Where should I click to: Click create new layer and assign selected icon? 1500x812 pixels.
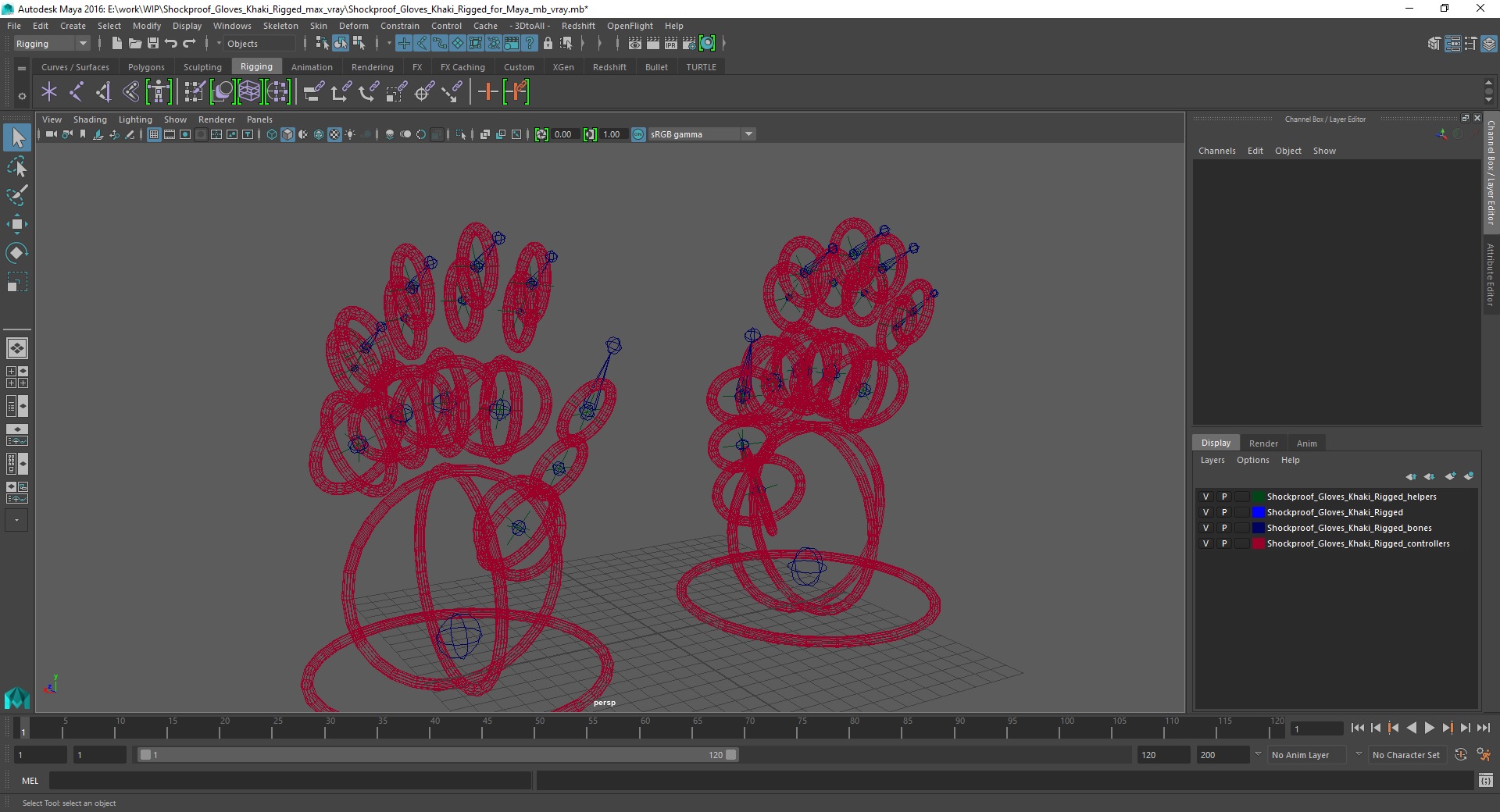coord(1468,476)
